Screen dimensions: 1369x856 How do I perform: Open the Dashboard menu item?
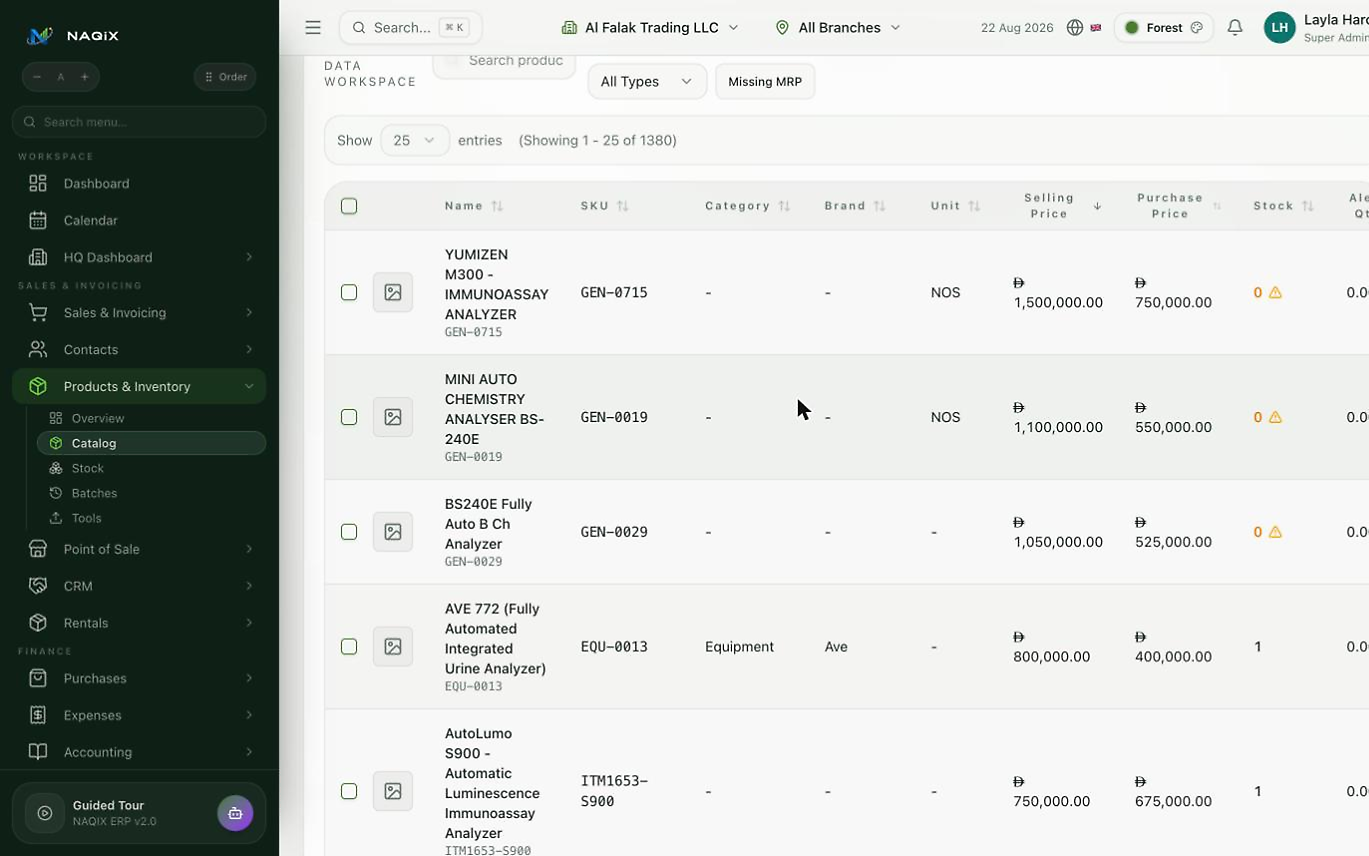click(x=139, y=184)
